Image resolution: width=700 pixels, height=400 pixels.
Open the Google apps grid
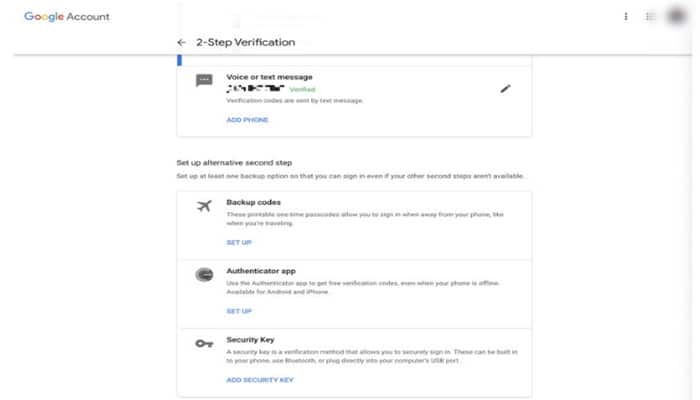(650, 17)
